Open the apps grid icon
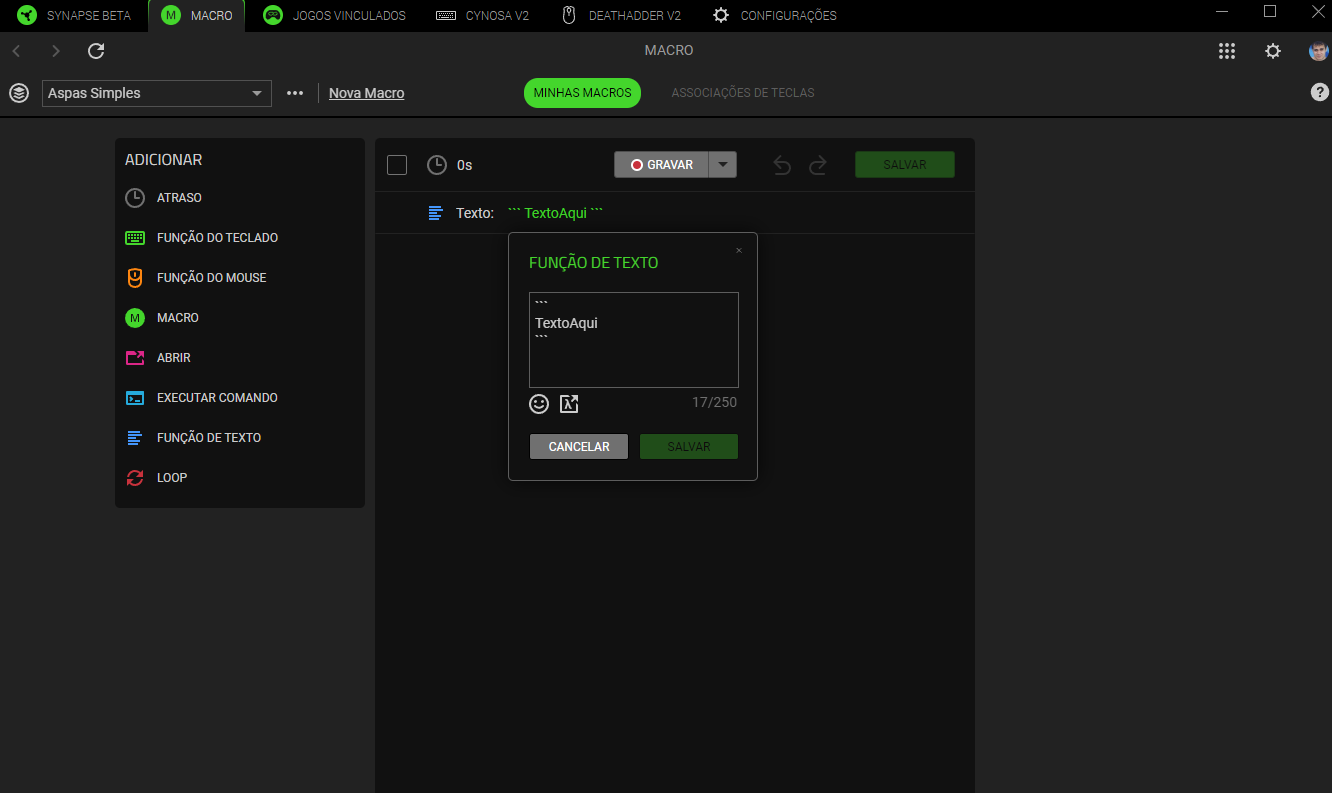 1227,51
